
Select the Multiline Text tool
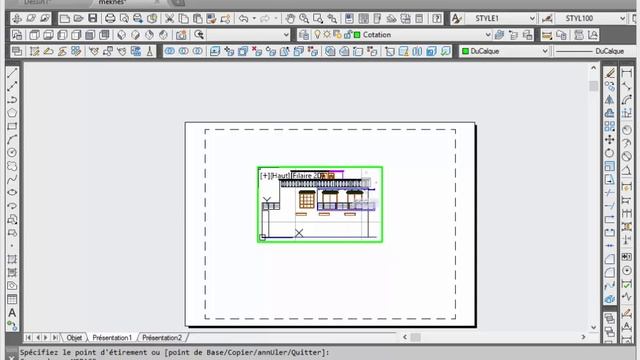(12, 313)
